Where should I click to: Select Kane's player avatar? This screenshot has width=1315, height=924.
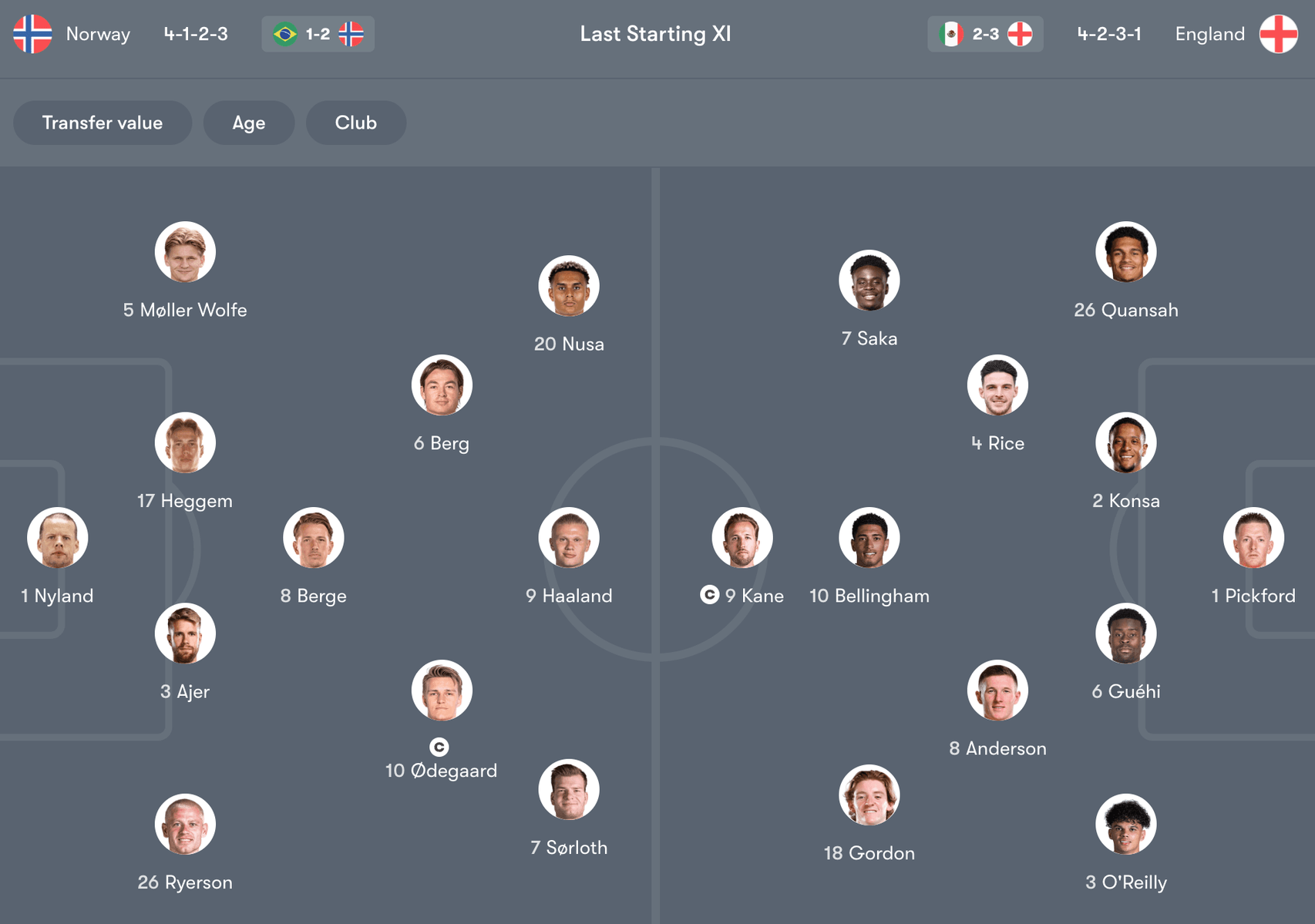click(x=742, y=538)
